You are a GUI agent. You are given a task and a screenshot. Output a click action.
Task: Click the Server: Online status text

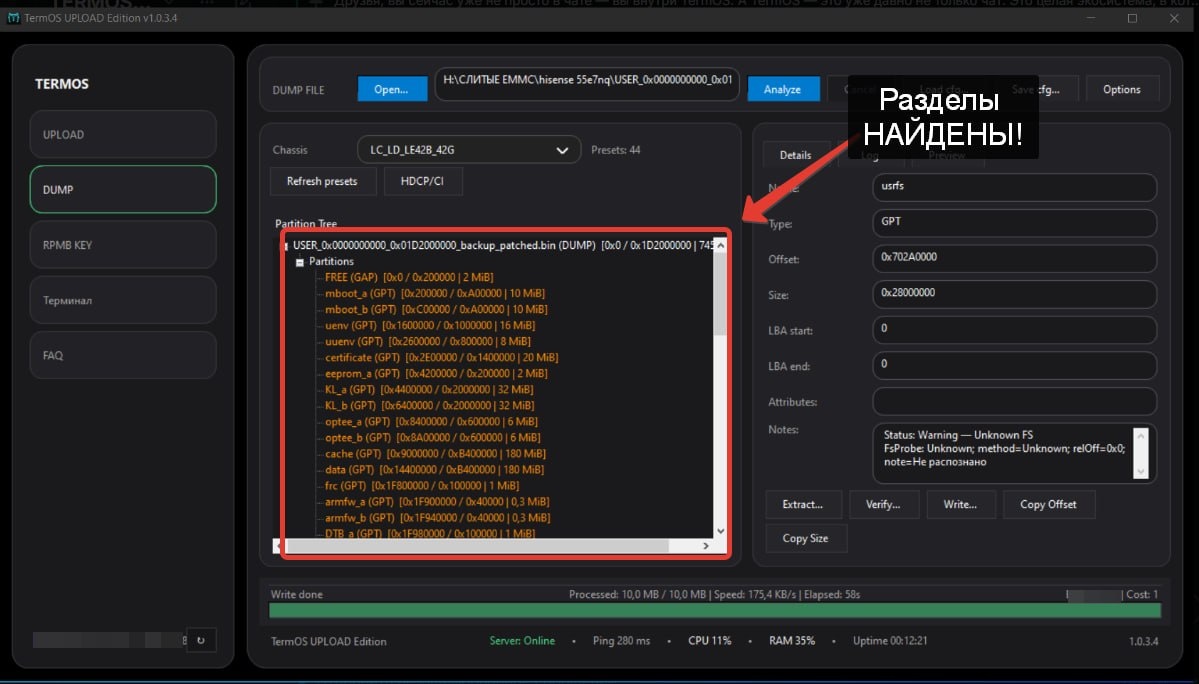click(522, 640)
